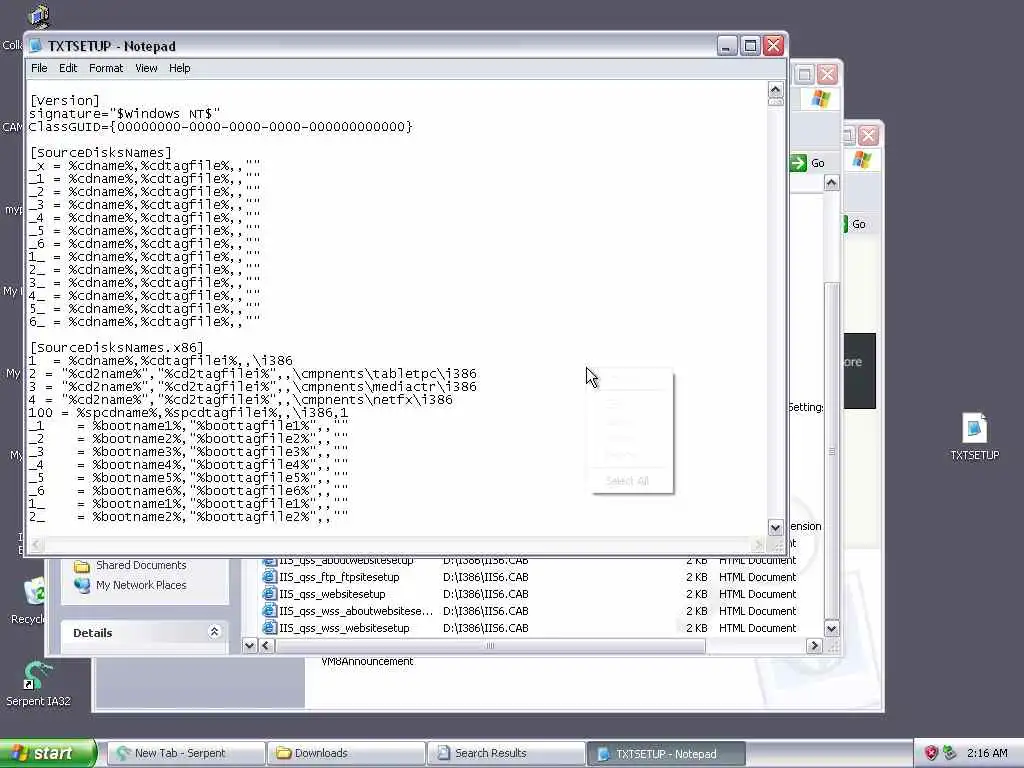Screen dimensions: 1024x768
Task: Switch to New Tab - Serpent taskbar button
Action: [x=186, y=753]
